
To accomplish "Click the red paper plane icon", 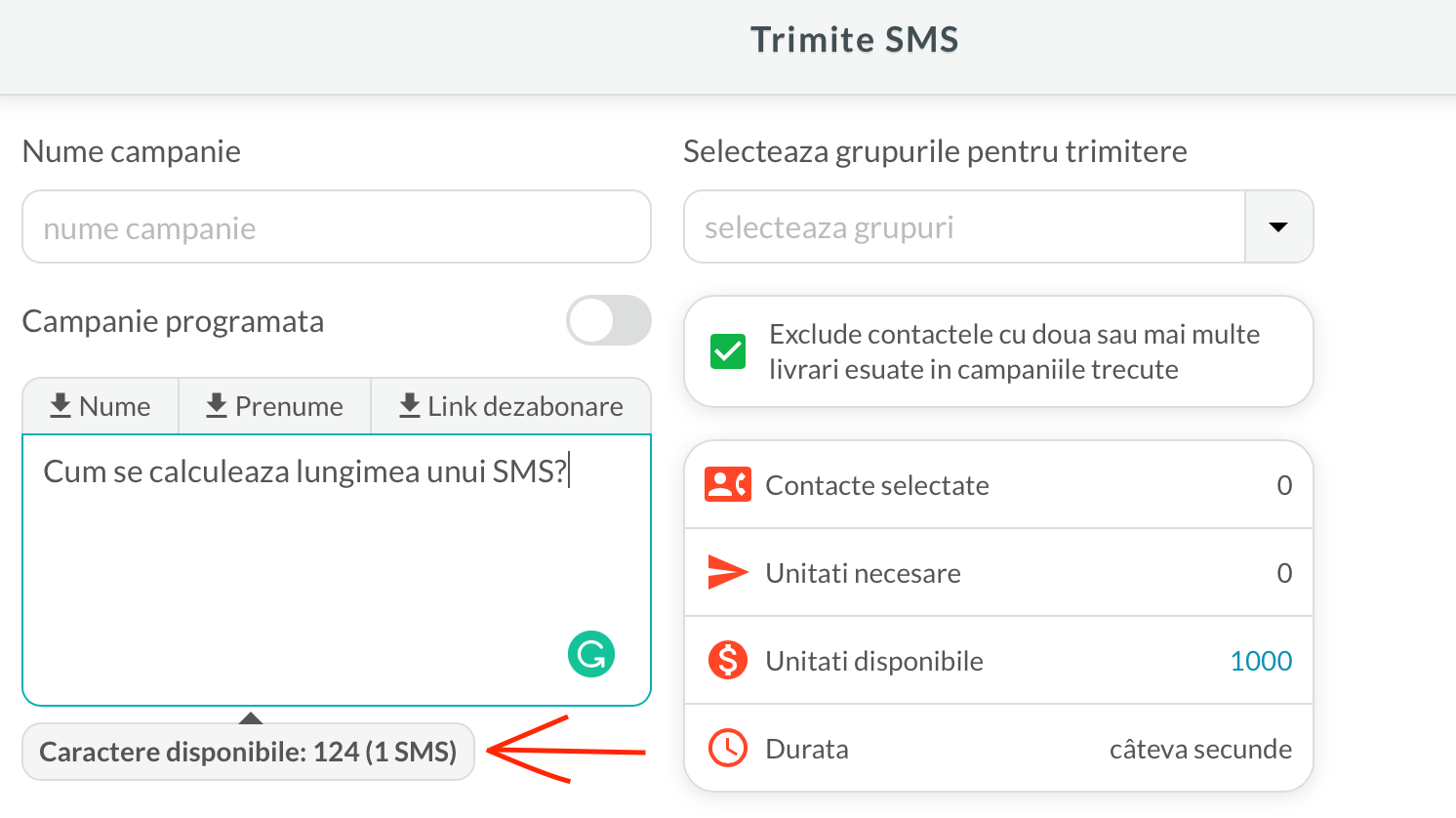I will (x=727, y=572).
